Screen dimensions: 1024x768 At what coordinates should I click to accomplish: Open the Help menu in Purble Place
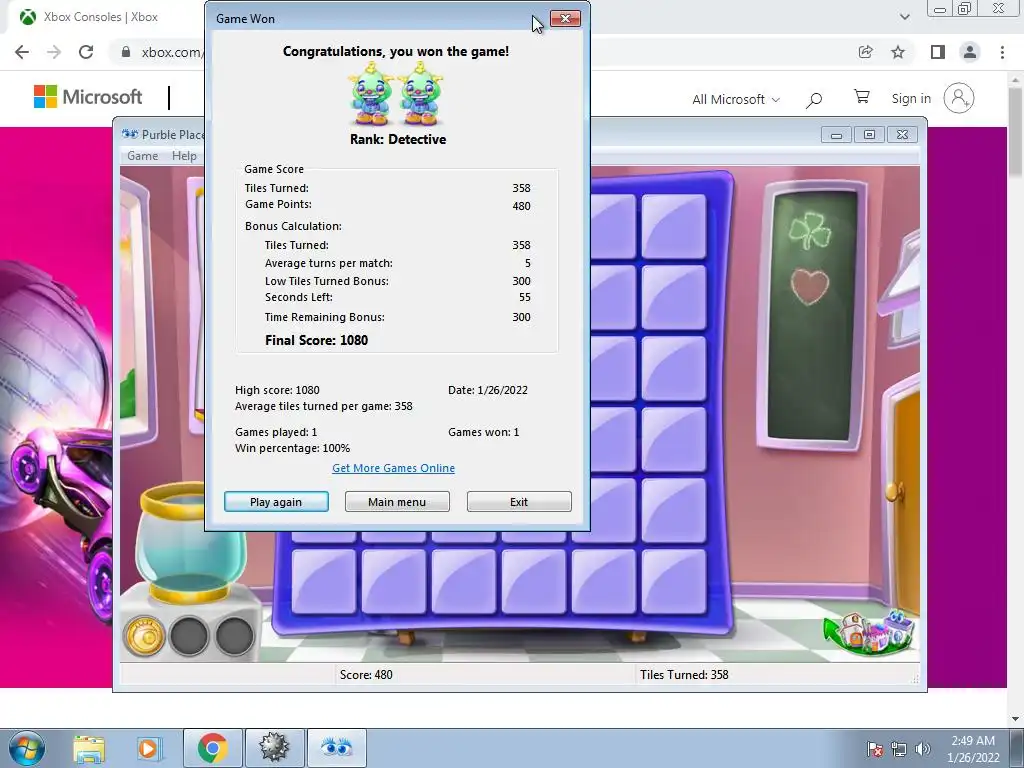click(184, 156)
